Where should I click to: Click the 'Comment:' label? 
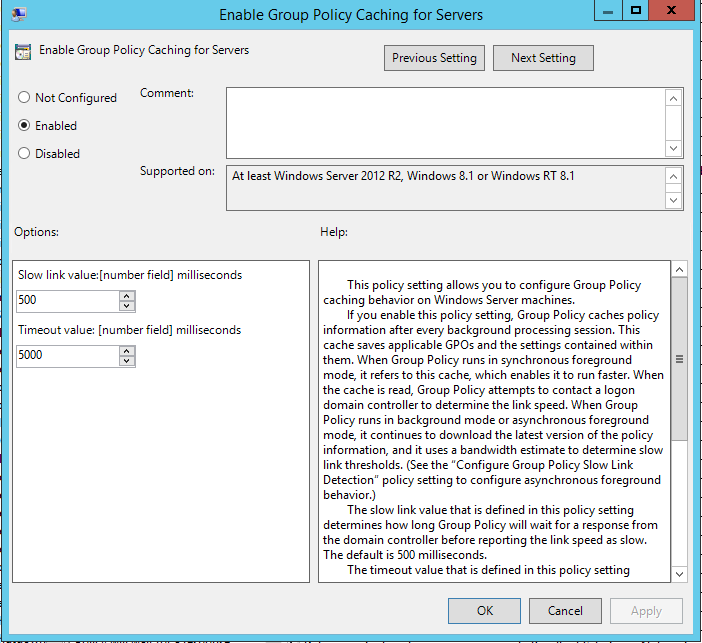point(167,93)
